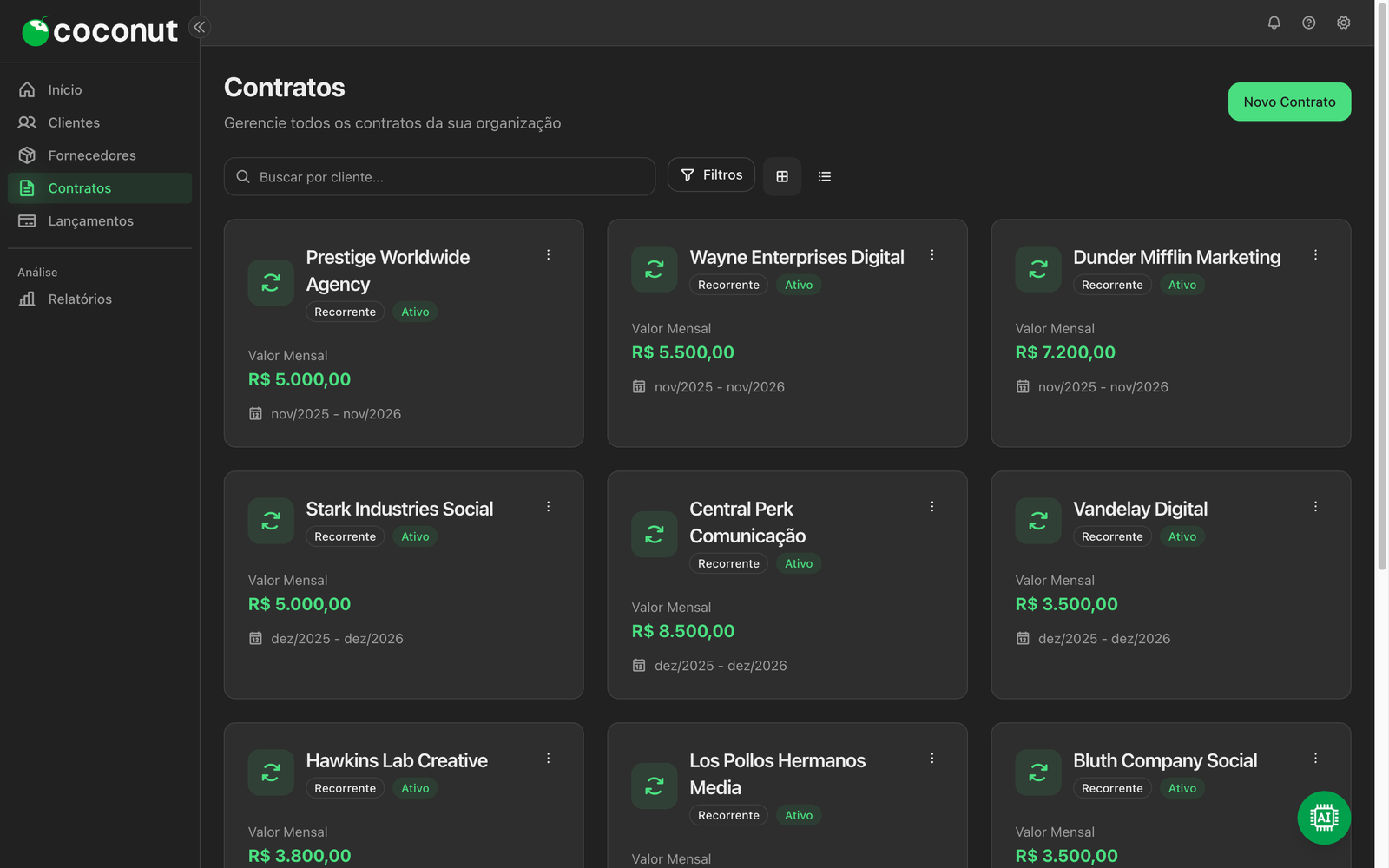This screenshot has width=1389, height=868.
Task: Click calendar icon on Prestige Worldwide card
Action: pos(255,413)
